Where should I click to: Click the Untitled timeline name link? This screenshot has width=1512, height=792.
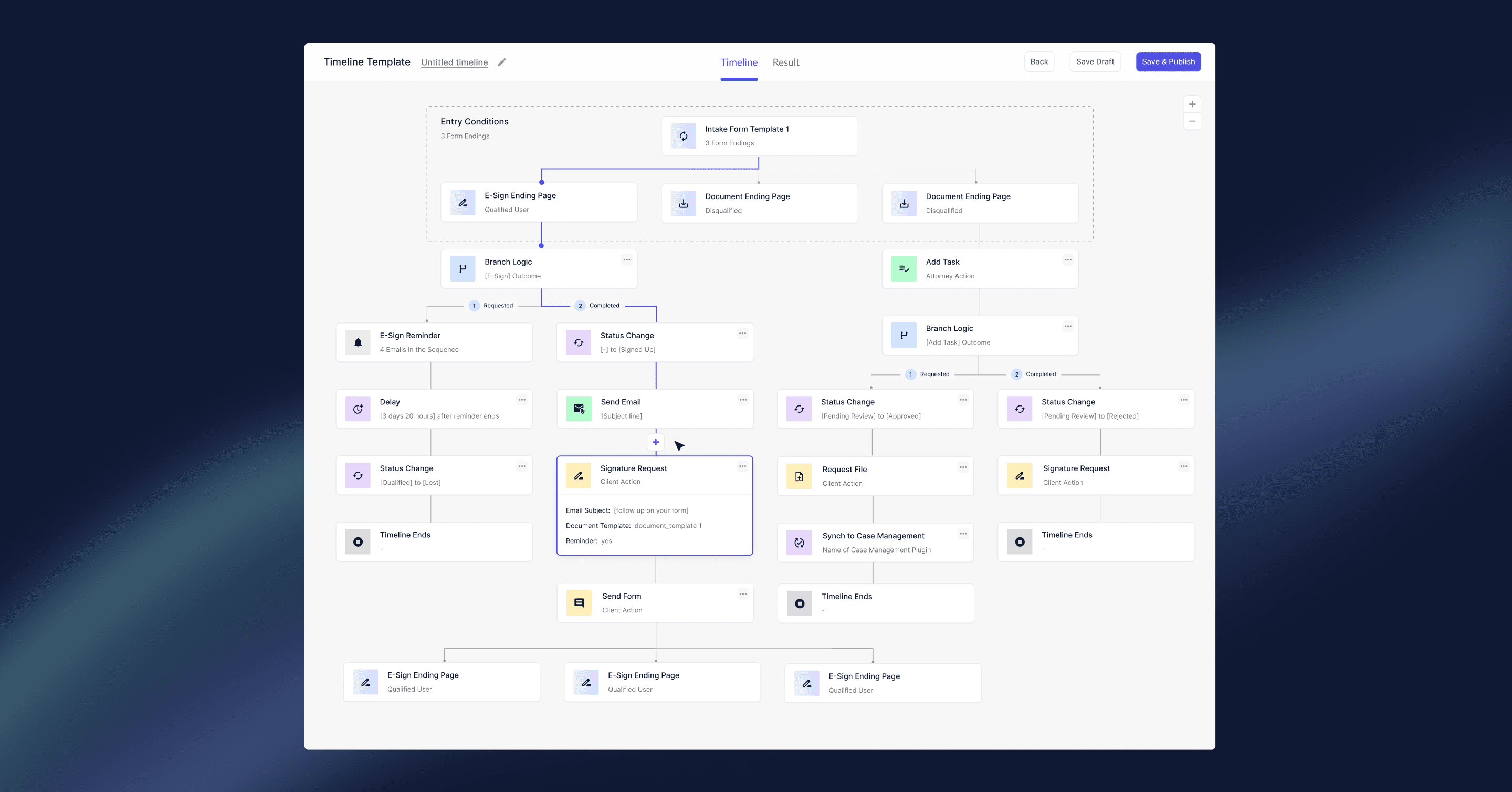(x=454, y=62)
